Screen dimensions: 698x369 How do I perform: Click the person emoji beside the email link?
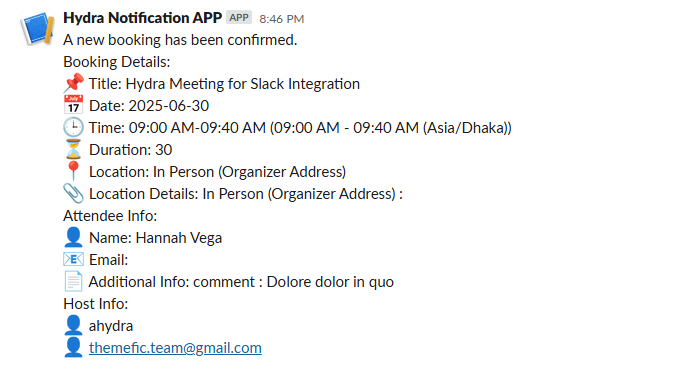click(73, 348)
